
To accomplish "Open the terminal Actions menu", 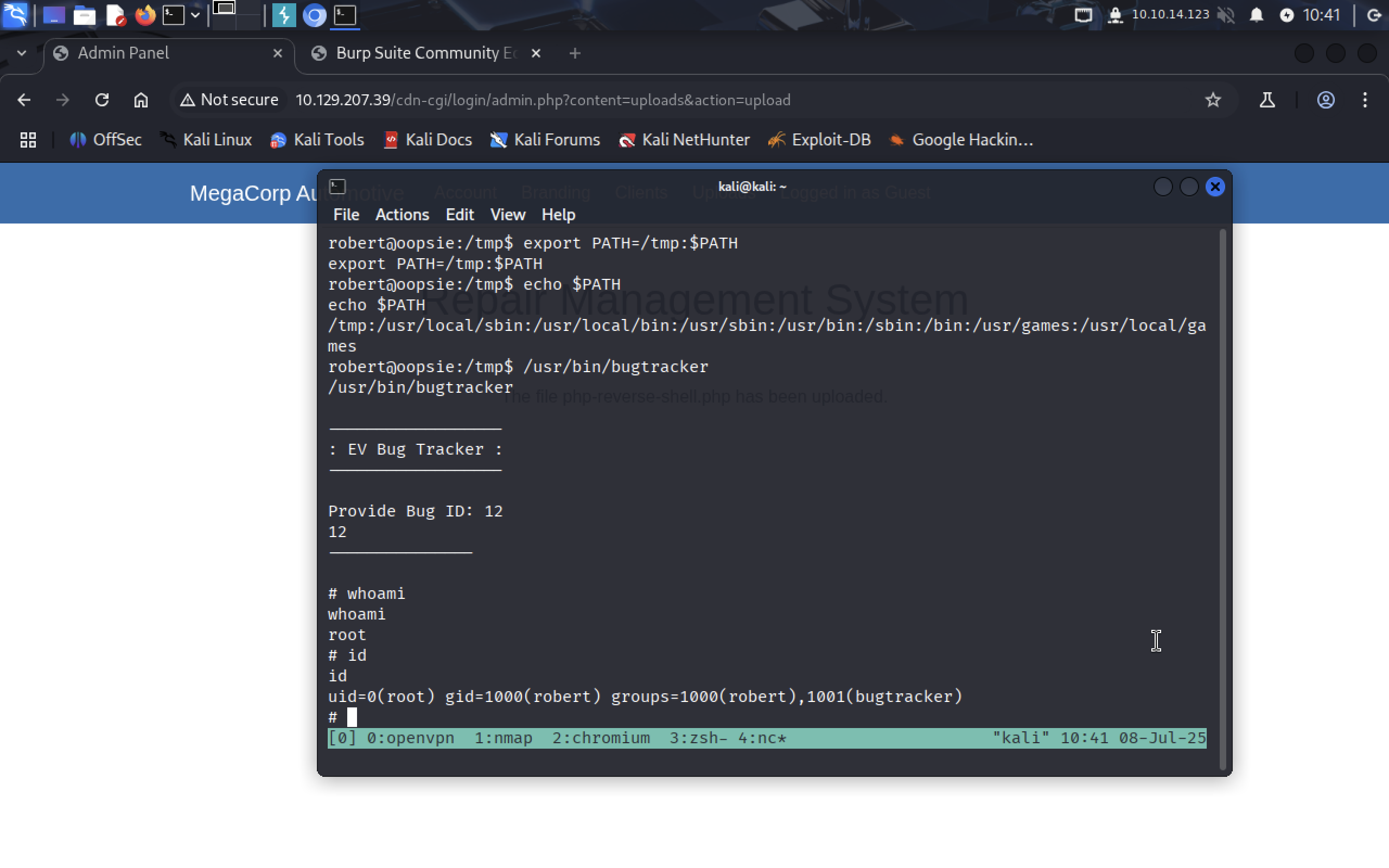I will (x=402, y=215).
